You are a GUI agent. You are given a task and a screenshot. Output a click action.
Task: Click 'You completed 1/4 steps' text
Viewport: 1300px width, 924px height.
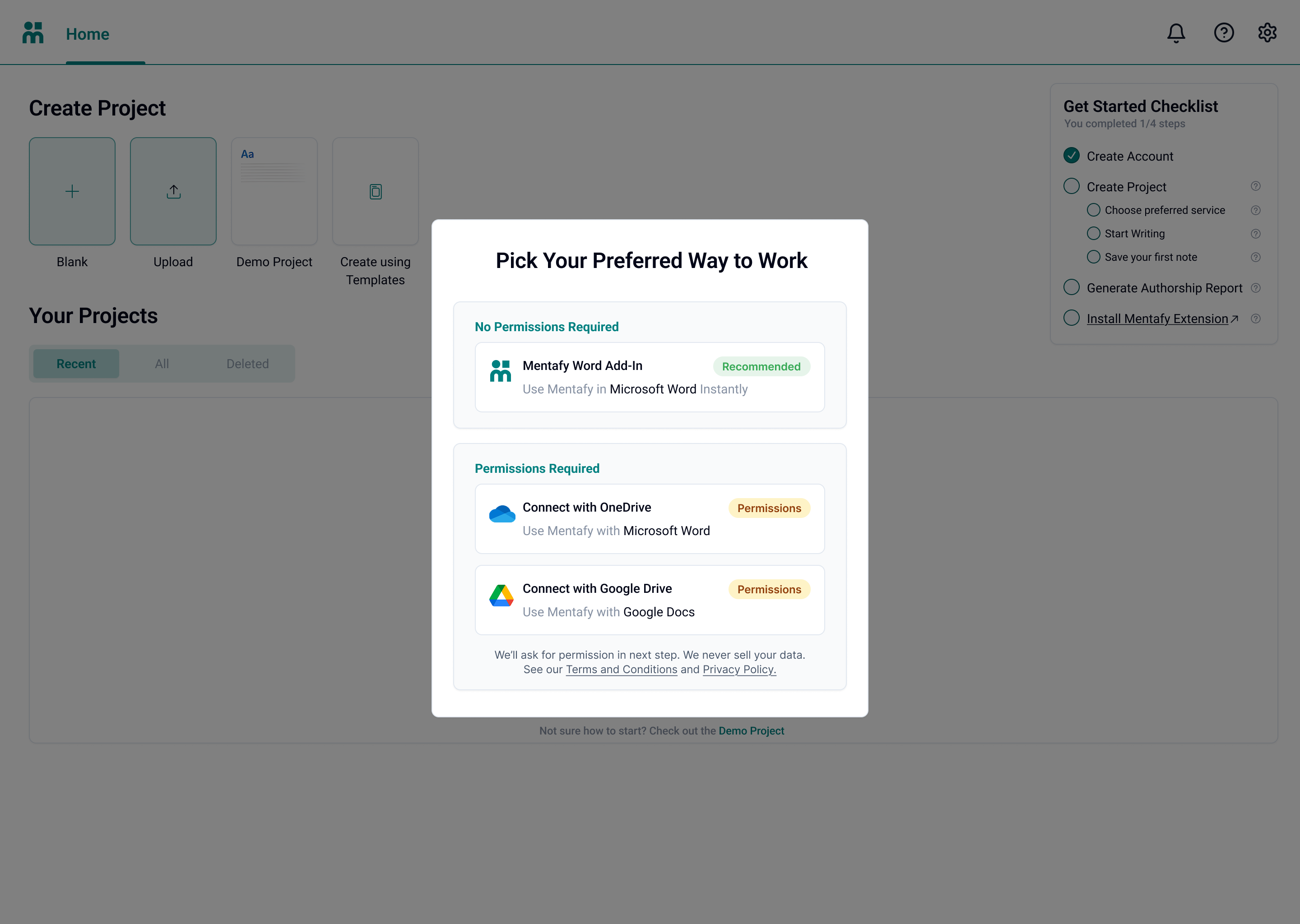pyautogui.click(x=1125, y=124)
